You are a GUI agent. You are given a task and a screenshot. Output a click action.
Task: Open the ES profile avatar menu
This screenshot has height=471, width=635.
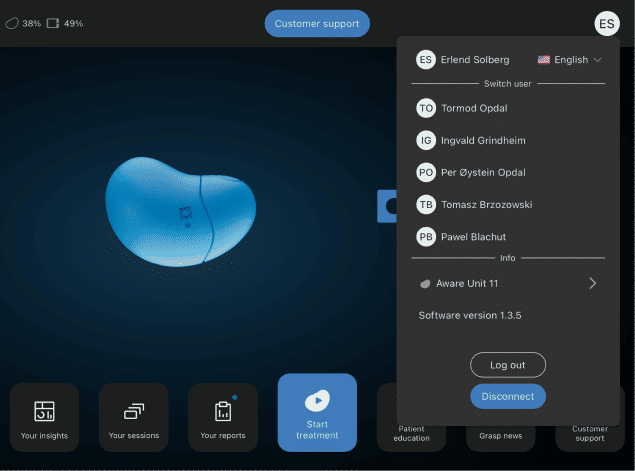pos(607,24)
